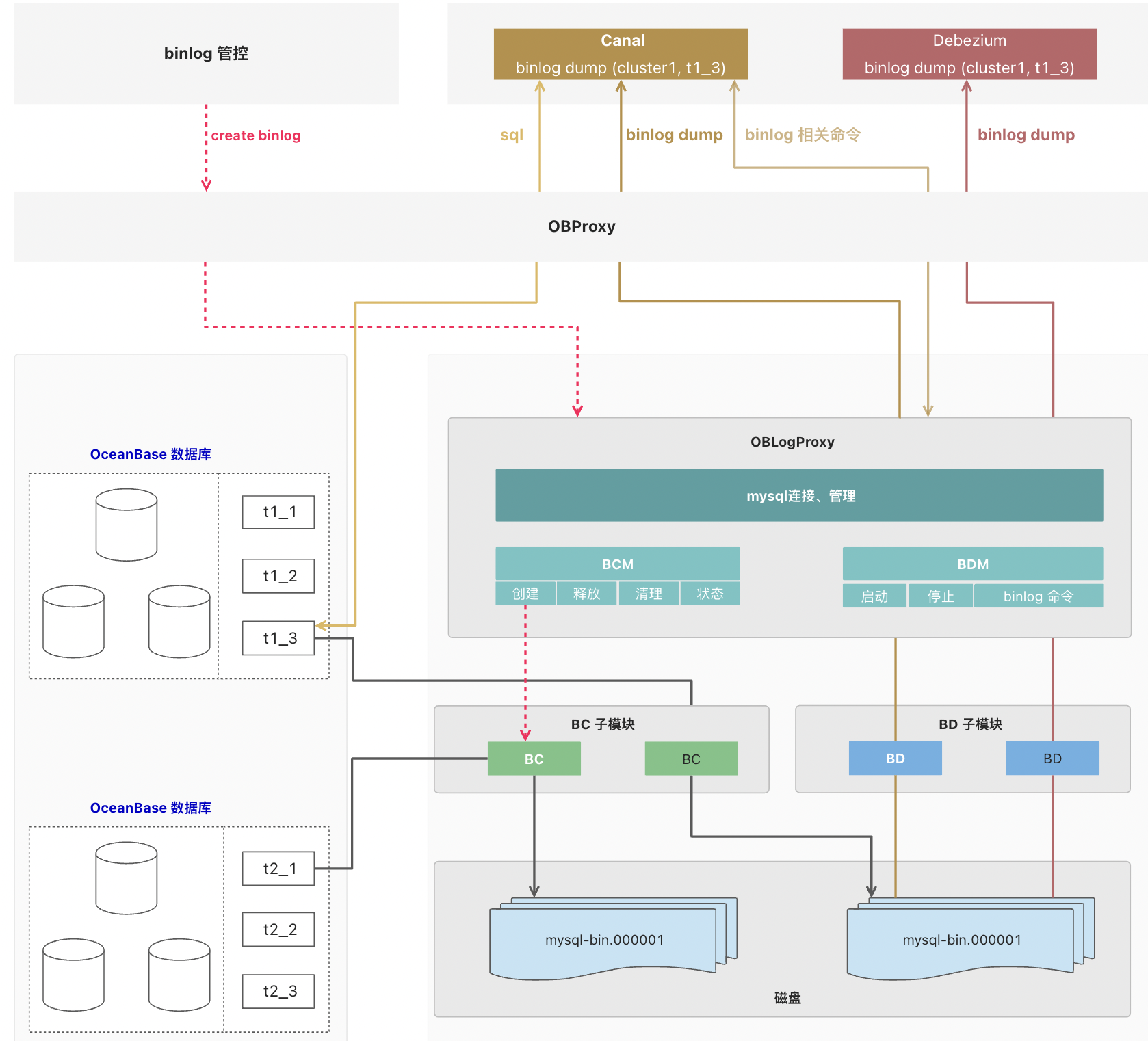Select the blue BD module under BD 子模块
This screenshot has height=1041, width=1148.
pyautogui.click(x=894, y=759)
